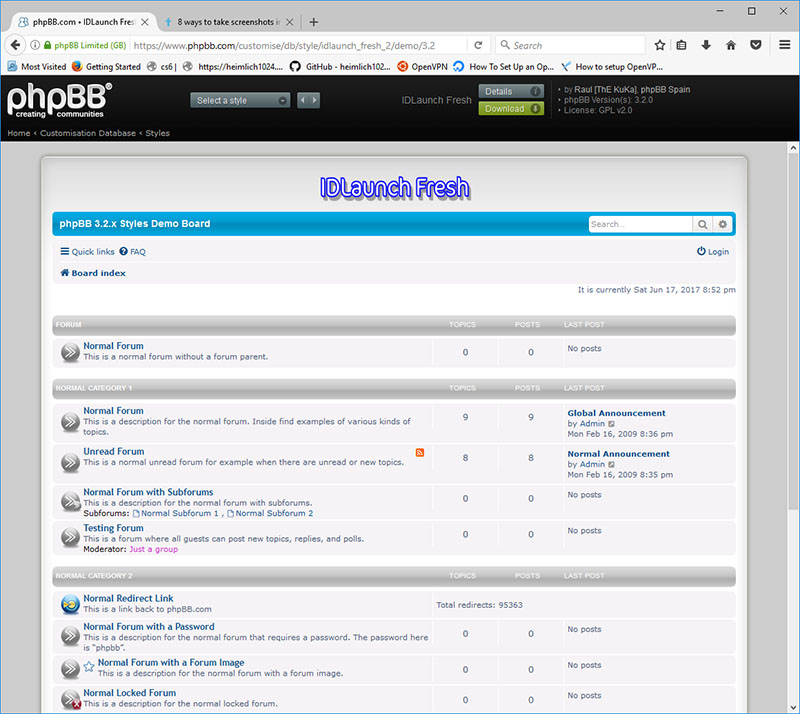Expand the Quick links menu

(87, 252)
